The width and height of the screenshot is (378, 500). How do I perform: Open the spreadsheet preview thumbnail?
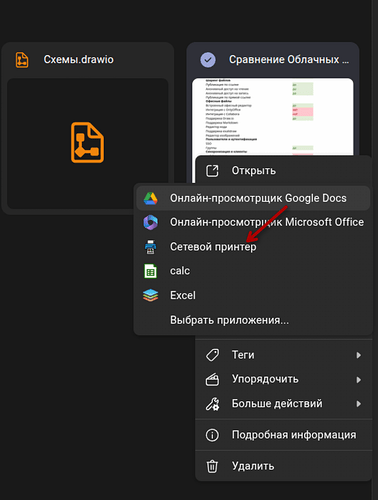click(x=273, y=117)
